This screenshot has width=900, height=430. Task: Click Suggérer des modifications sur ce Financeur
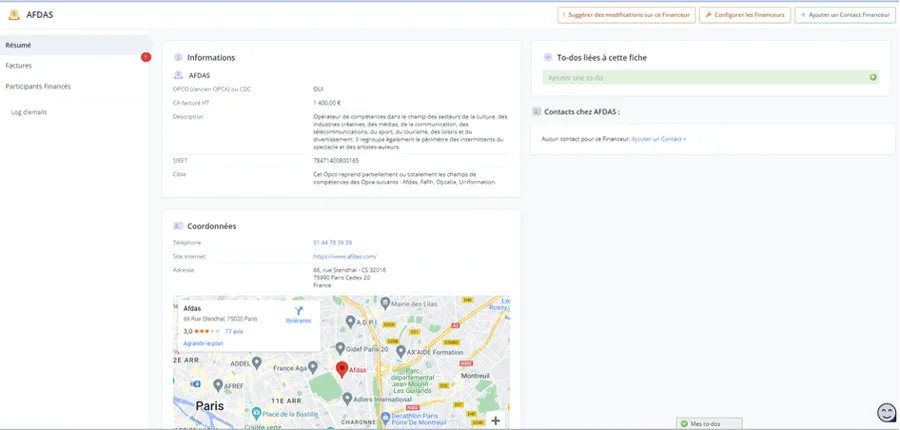(626, 15)
